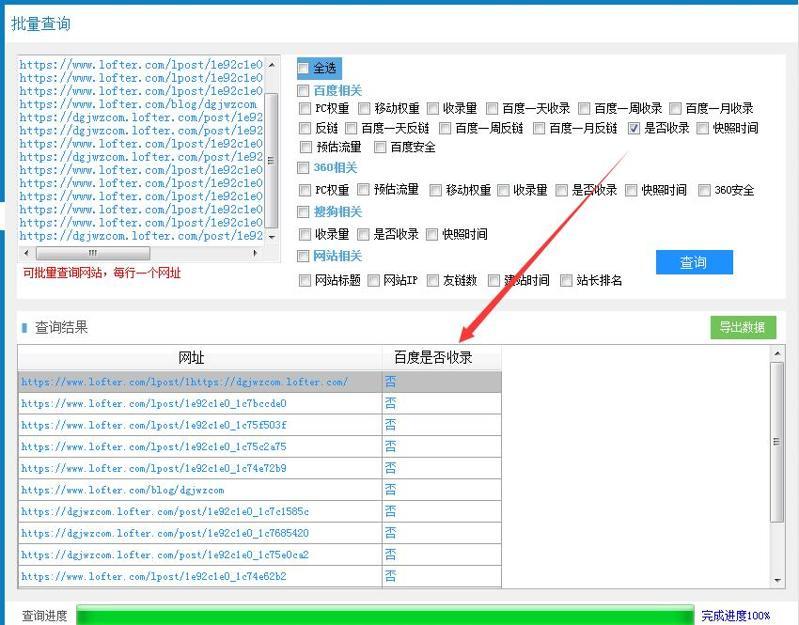The image size is (799, 625).
Task: Check the 友链数 checkbox
Action: point(434,280)
